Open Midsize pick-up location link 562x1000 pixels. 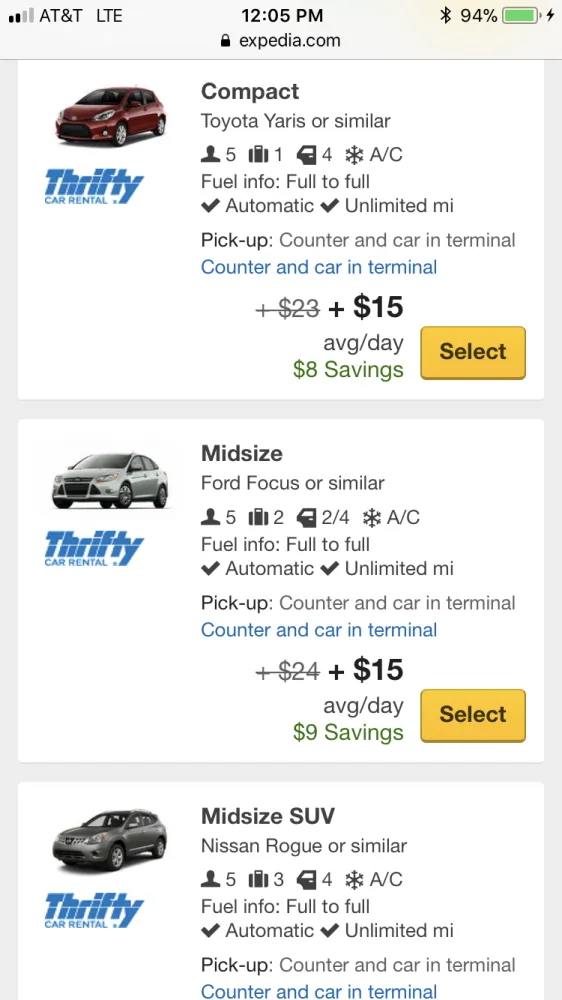click(319, 629)
